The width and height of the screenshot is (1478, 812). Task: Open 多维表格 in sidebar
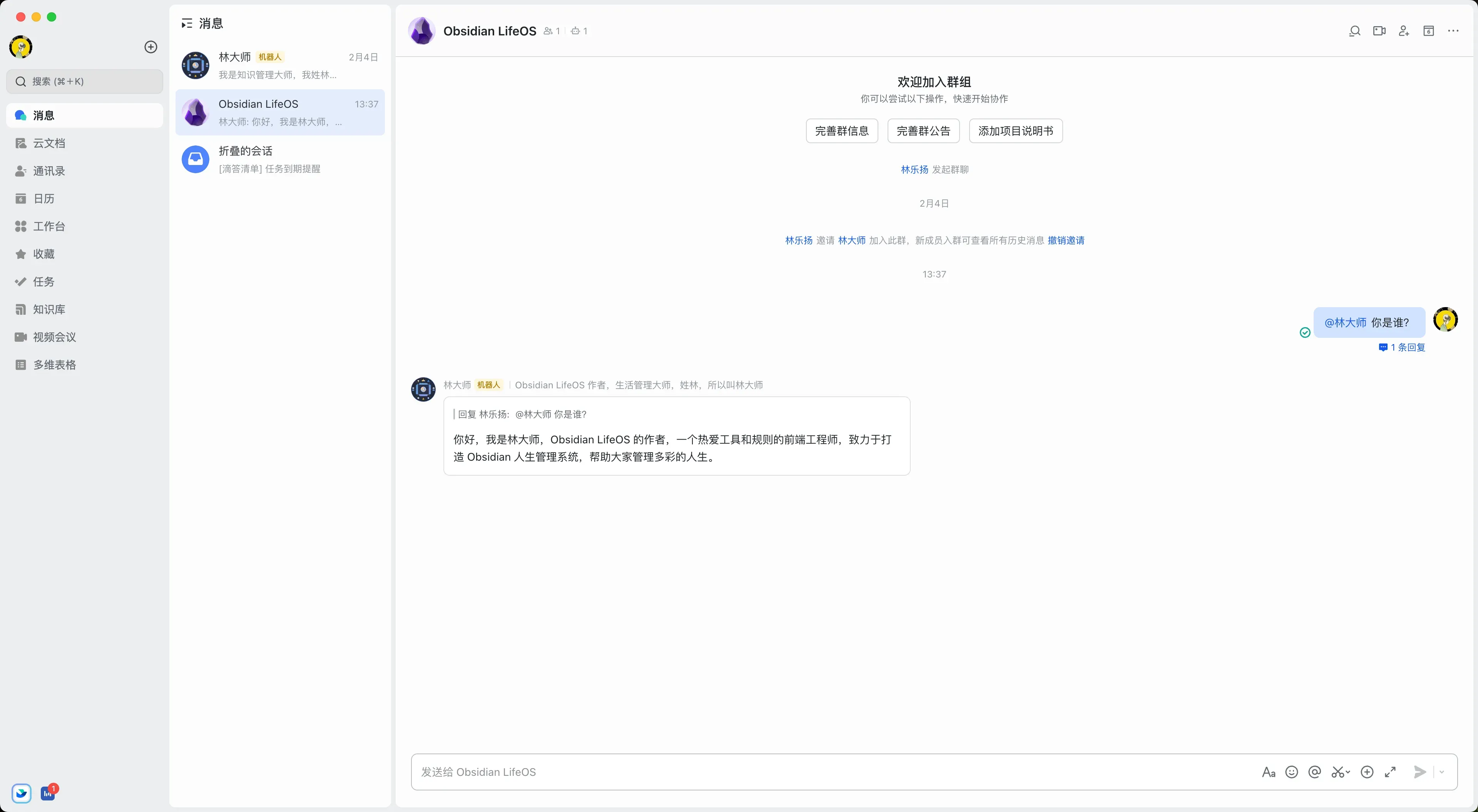(x=84, y=365)
